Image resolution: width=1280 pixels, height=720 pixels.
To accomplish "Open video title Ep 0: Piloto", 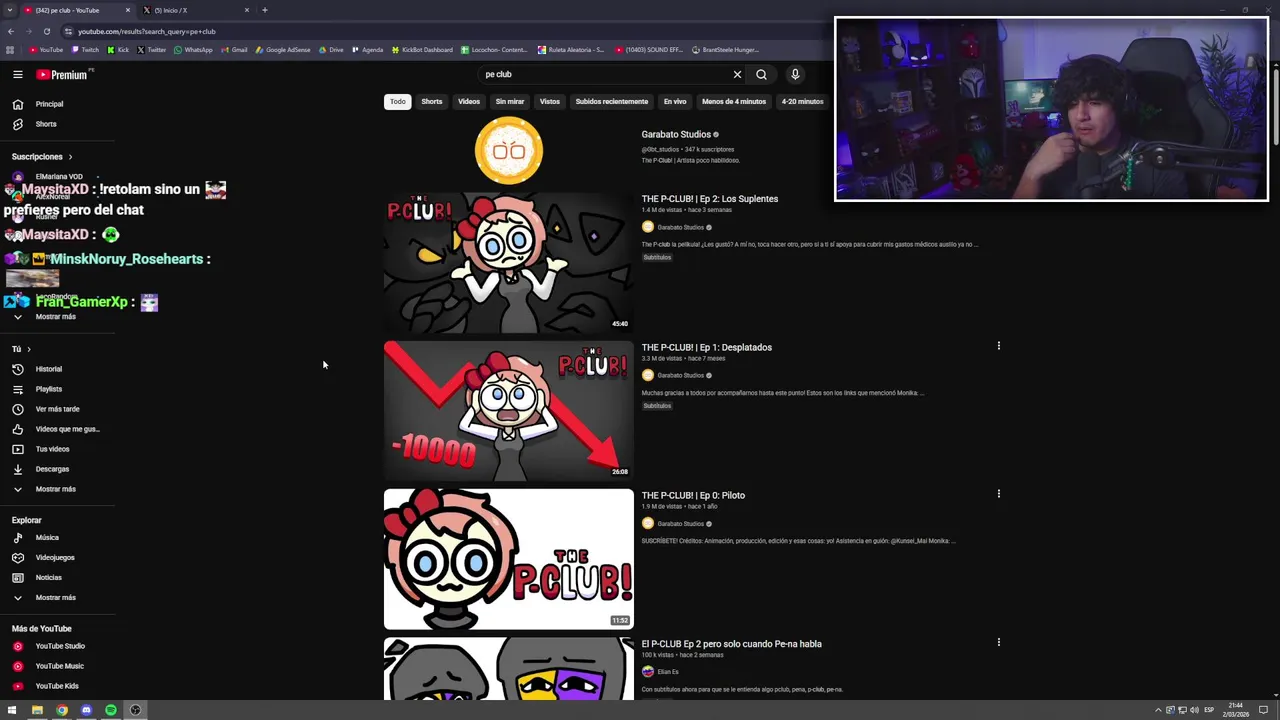I will pyautogui.click(x=693, y=495).
